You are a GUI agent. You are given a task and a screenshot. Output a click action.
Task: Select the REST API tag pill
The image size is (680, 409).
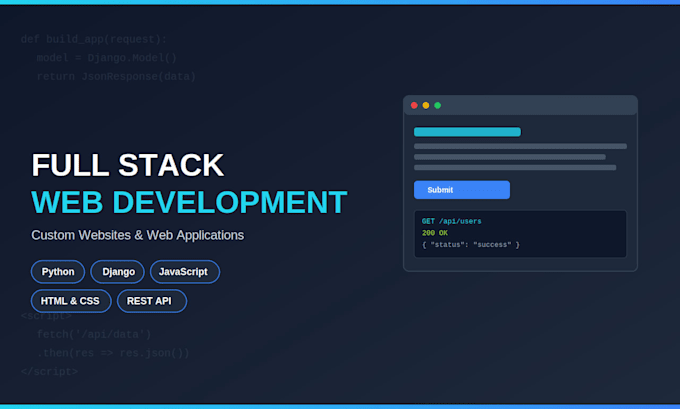pyautogui.click(x=152, y=301)
